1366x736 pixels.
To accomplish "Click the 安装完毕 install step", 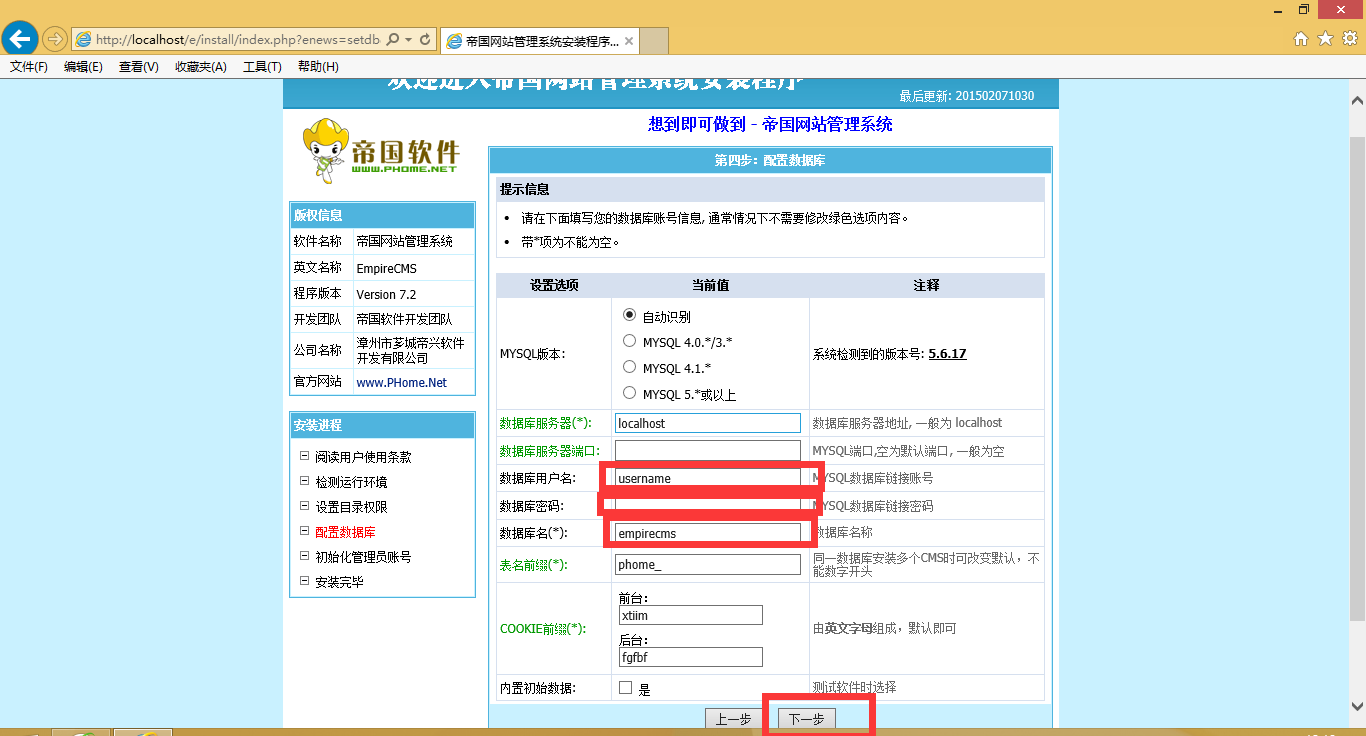I will pyautogui.click(x=339, y=582).
